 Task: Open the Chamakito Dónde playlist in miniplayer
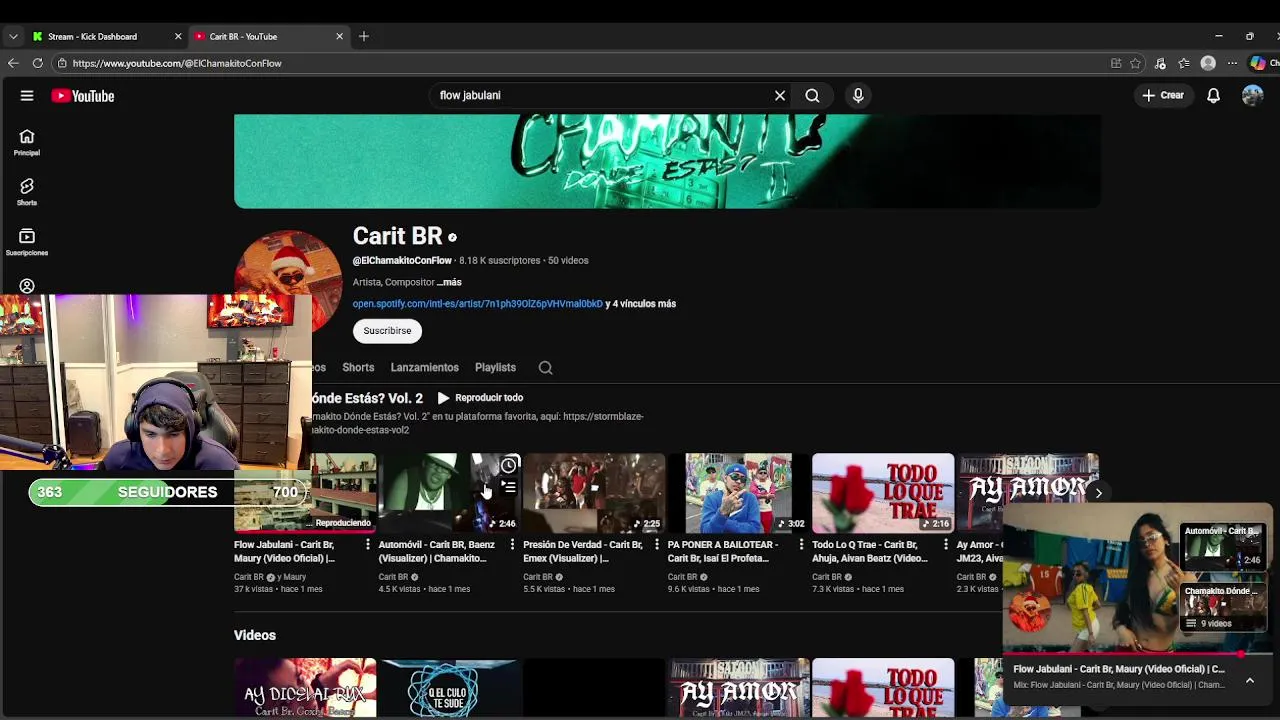(x=1221, y=609)
